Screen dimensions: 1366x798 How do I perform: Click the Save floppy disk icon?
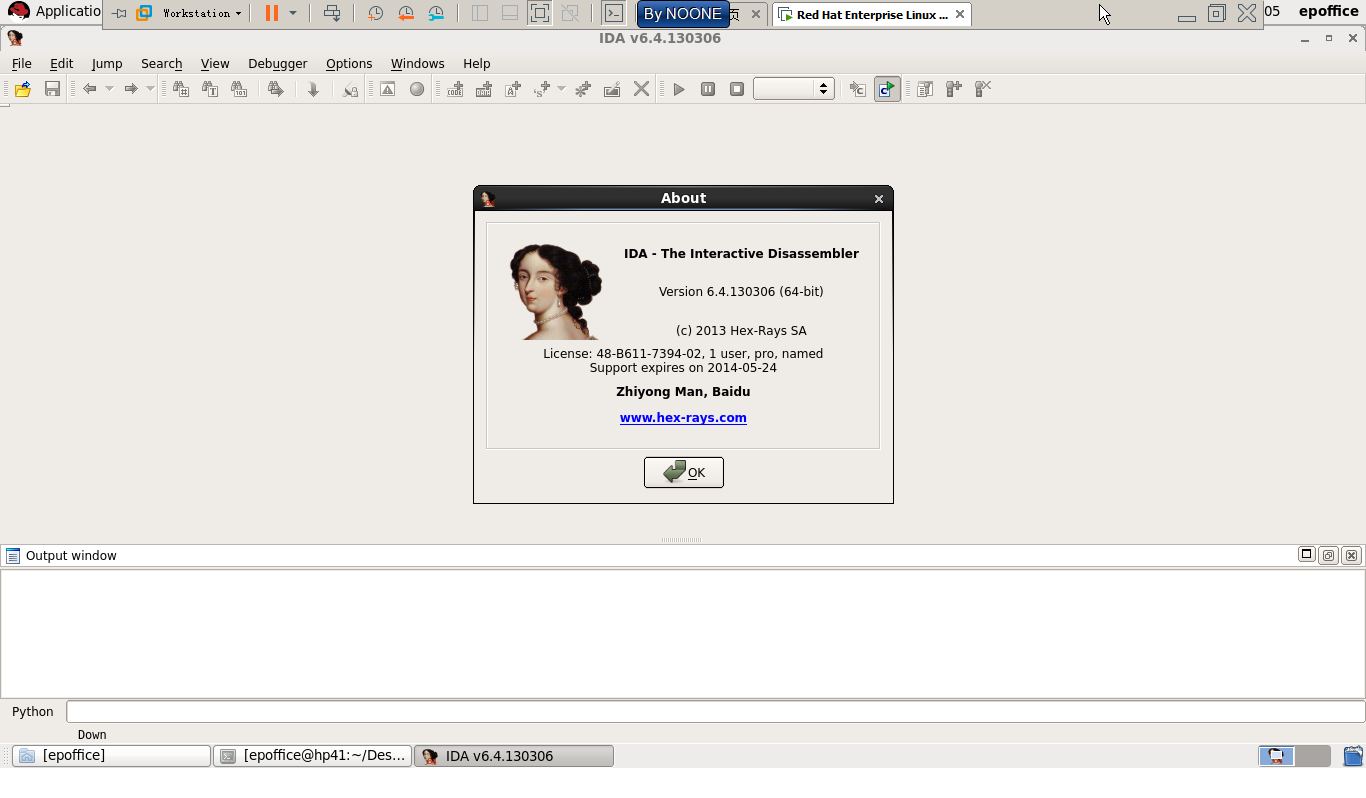tap(53, 89)
